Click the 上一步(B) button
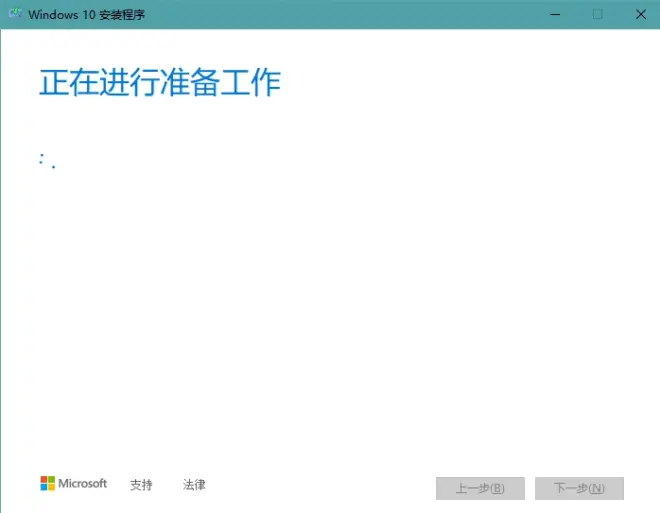Image resolution: width=660 pixels, height=513 pixels. [480, 488]
